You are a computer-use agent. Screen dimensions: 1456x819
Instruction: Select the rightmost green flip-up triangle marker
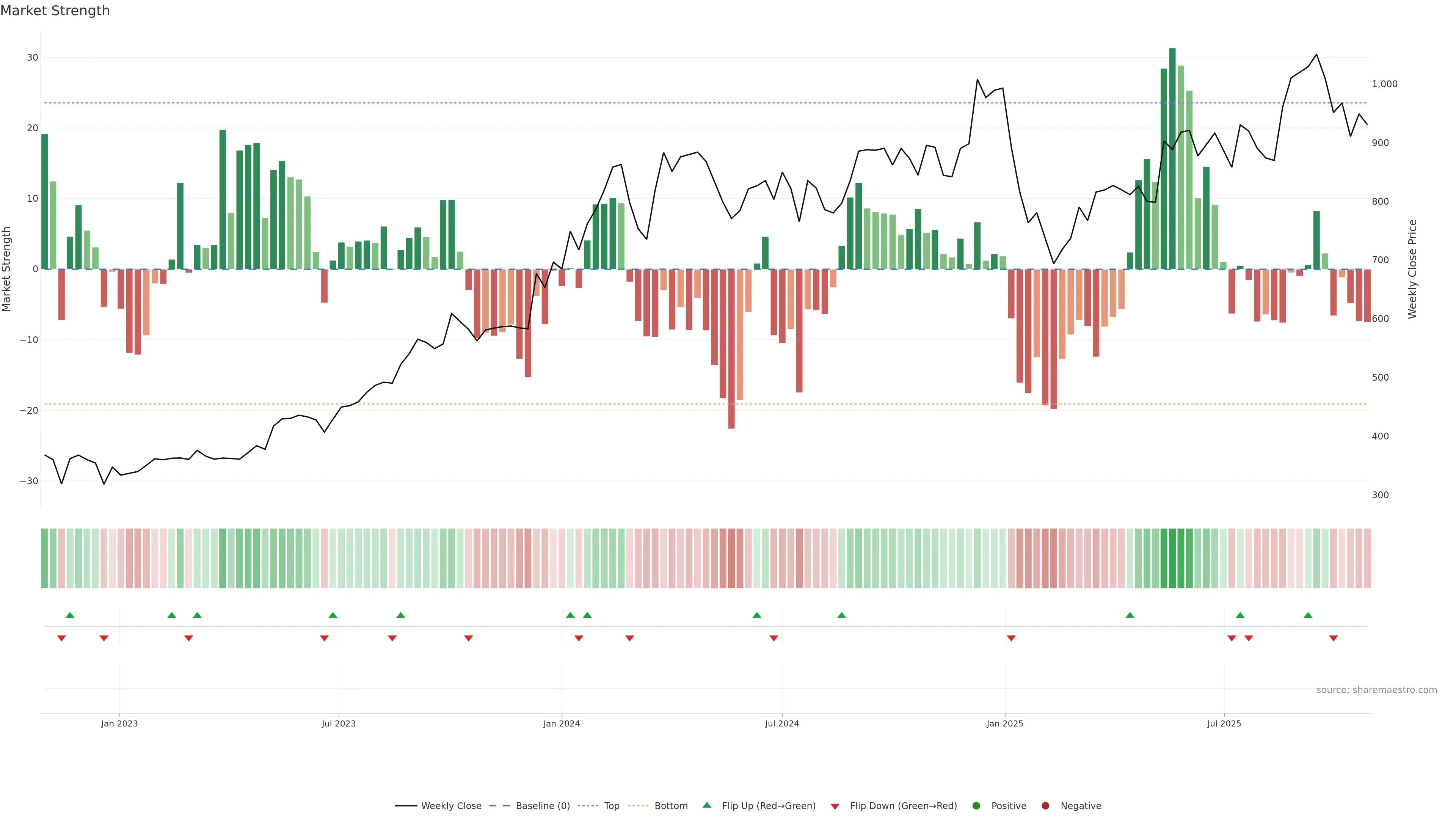pos(1308,615)
